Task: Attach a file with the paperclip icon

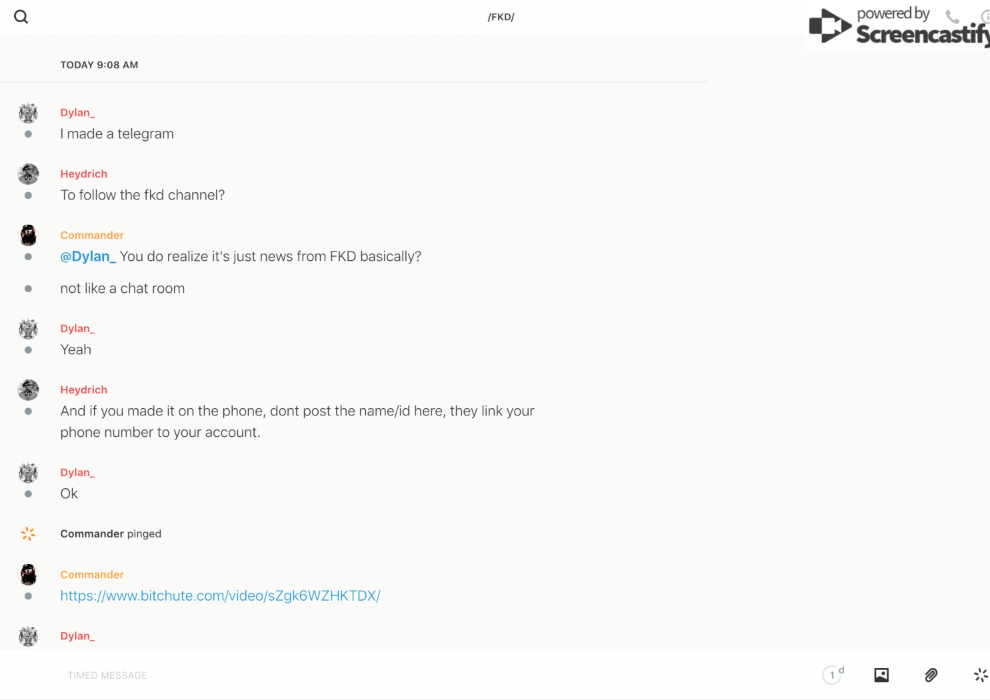Action: click(931, 675)
